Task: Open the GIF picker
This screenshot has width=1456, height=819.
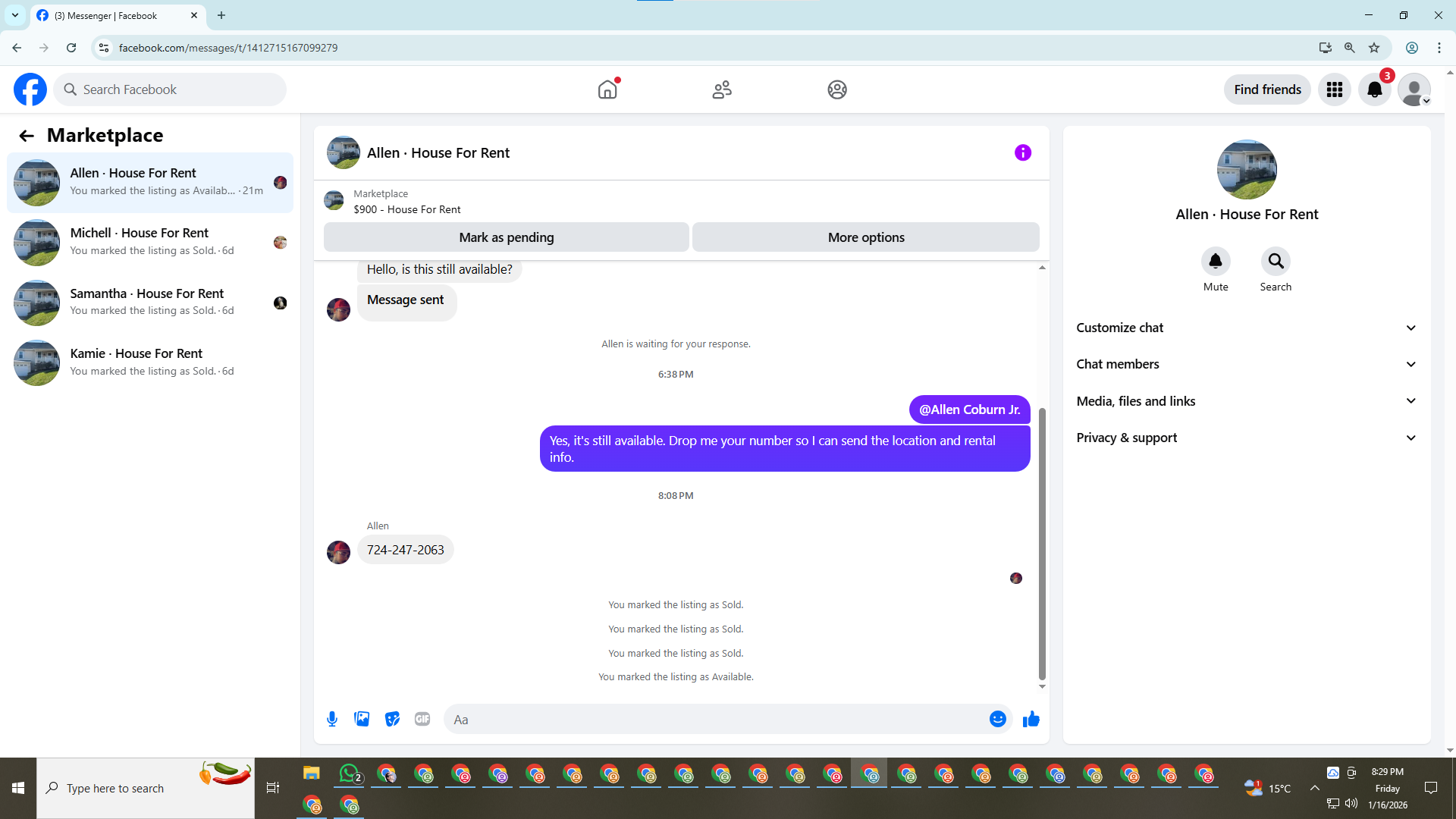Action: click(x=422, y=719)
